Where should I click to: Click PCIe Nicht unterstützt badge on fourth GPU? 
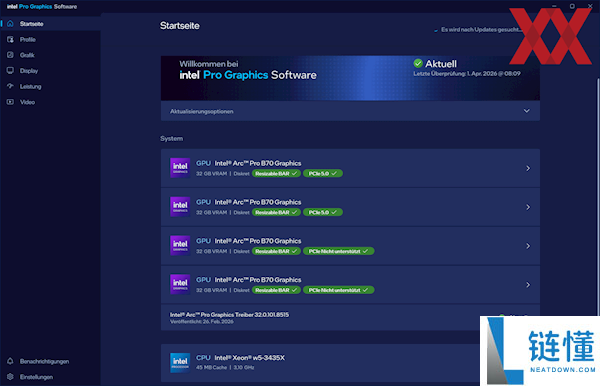coord(339,290)
